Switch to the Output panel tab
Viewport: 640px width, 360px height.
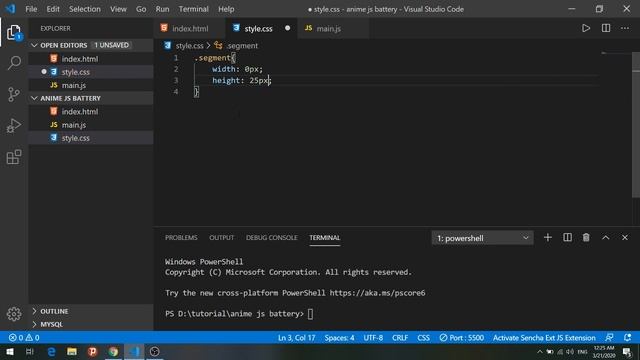pos(222,238)
